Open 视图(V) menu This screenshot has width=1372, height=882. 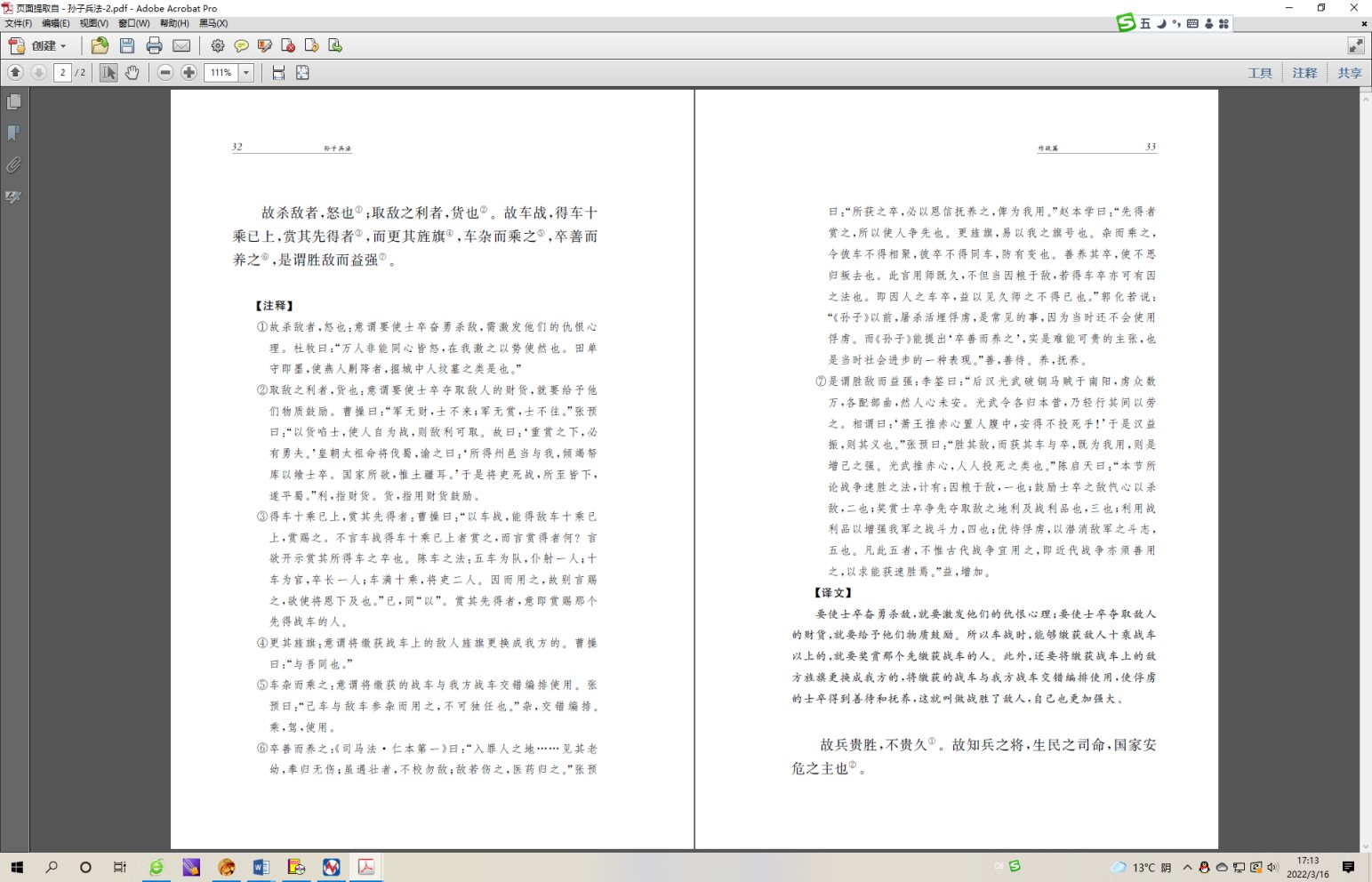pyautogui.click(x=94, y=23)
